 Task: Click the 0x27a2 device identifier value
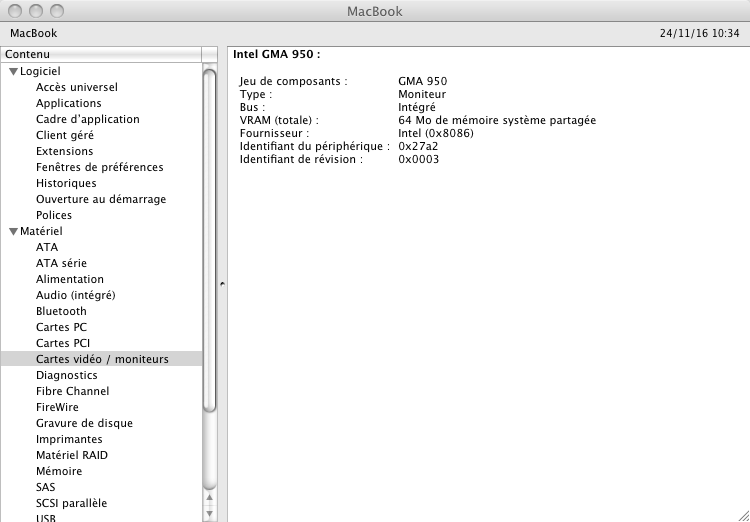click(418, 146)
